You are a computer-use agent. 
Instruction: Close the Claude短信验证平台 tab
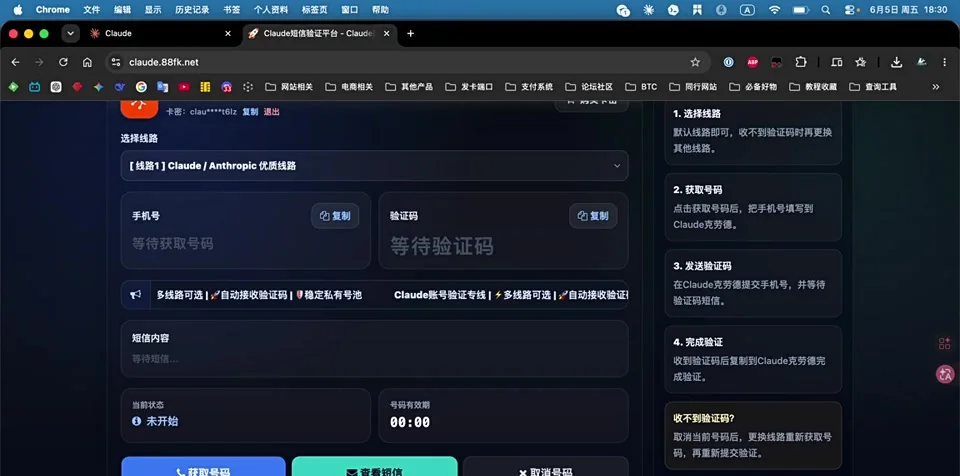[x=386, y=34]
